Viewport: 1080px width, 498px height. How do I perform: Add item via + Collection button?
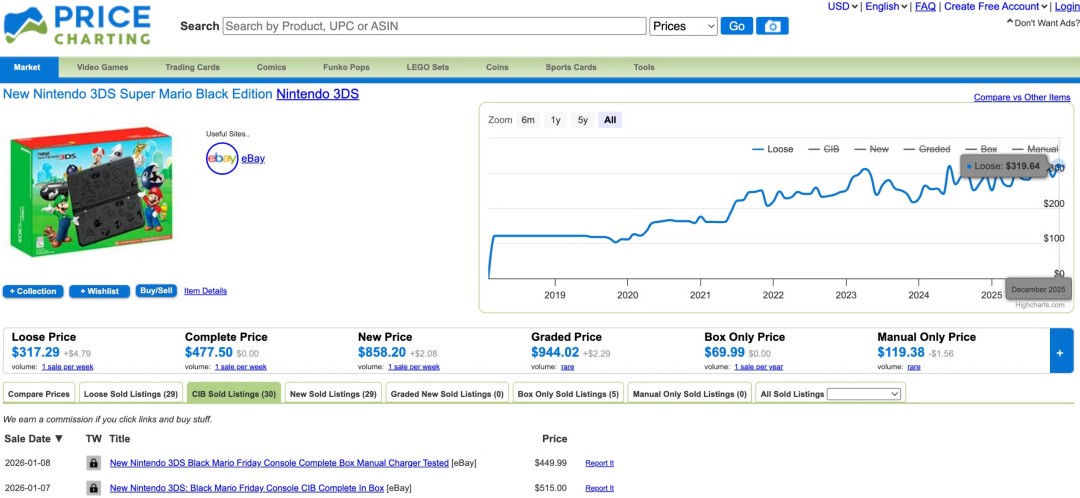pyautogui.click(x=33, y=291)
